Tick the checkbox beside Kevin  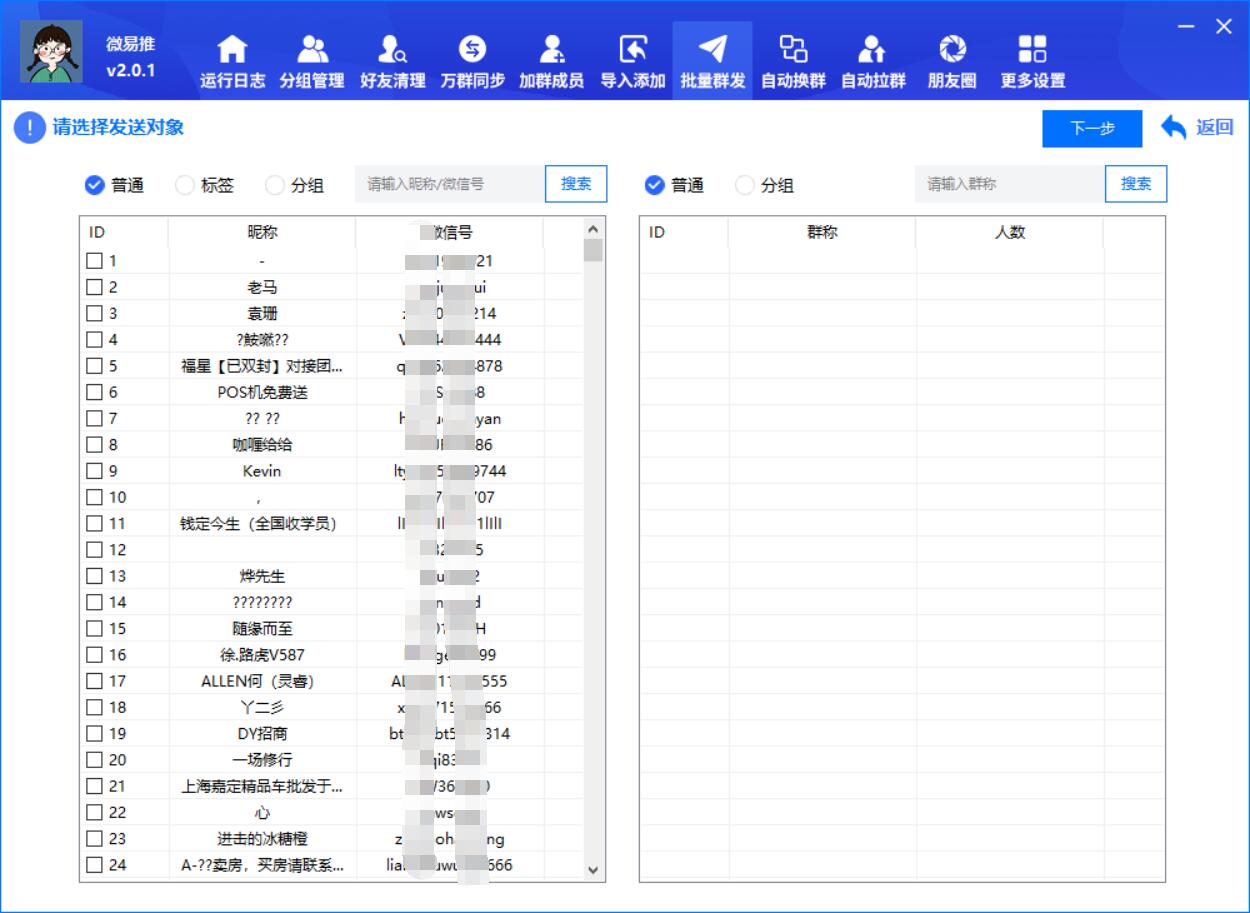click(x=92, y=470)
